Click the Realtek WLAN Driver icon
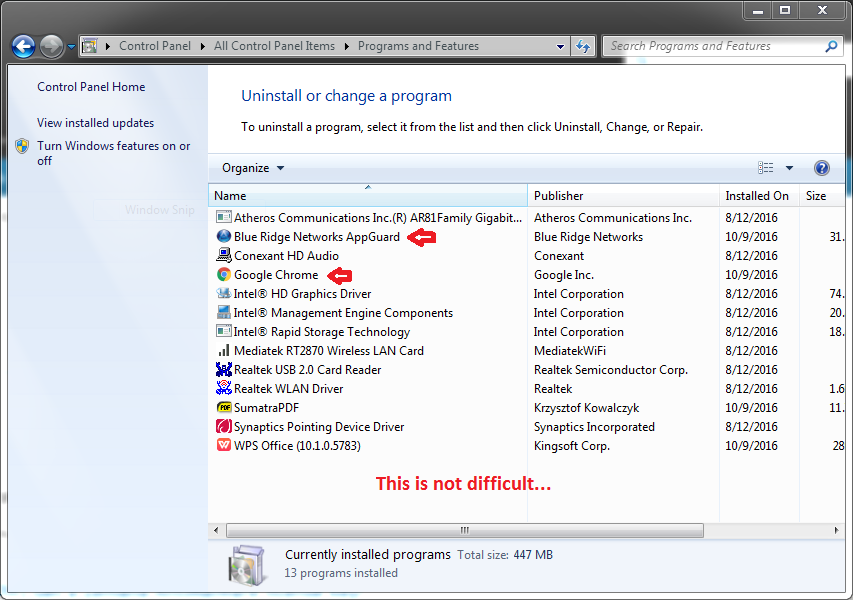 (224, 388)
